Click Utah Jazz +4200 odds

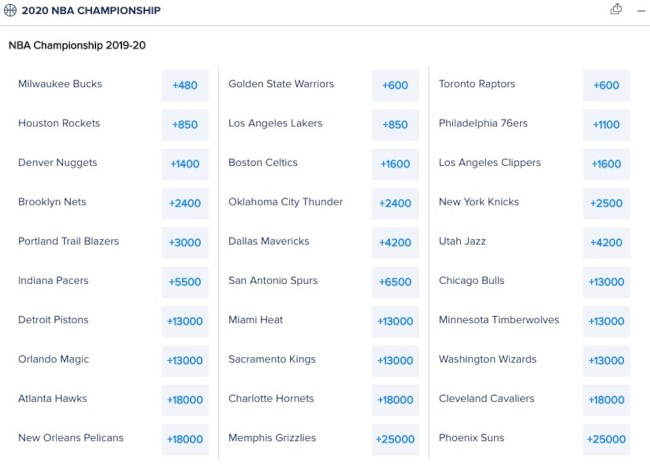tap(606, 243)
